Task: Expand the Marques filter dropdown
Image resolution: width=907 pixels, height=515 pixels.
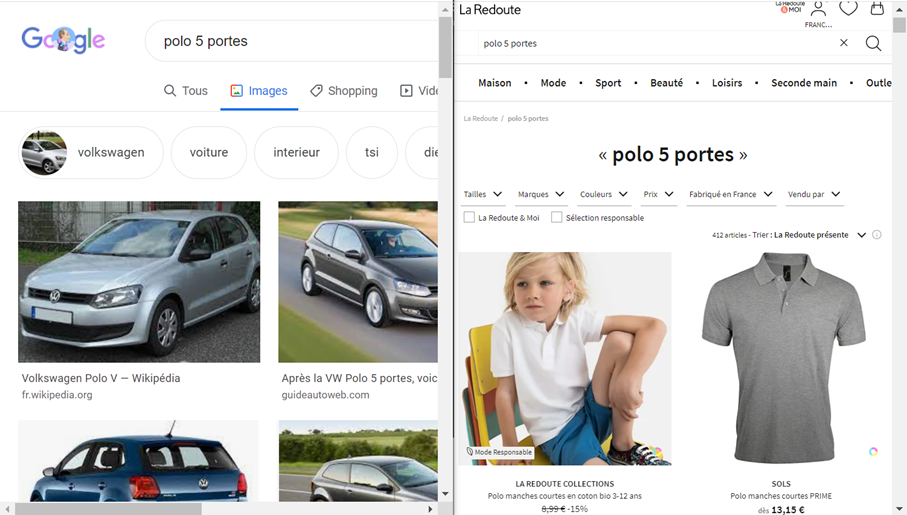Action: [541, 194]
